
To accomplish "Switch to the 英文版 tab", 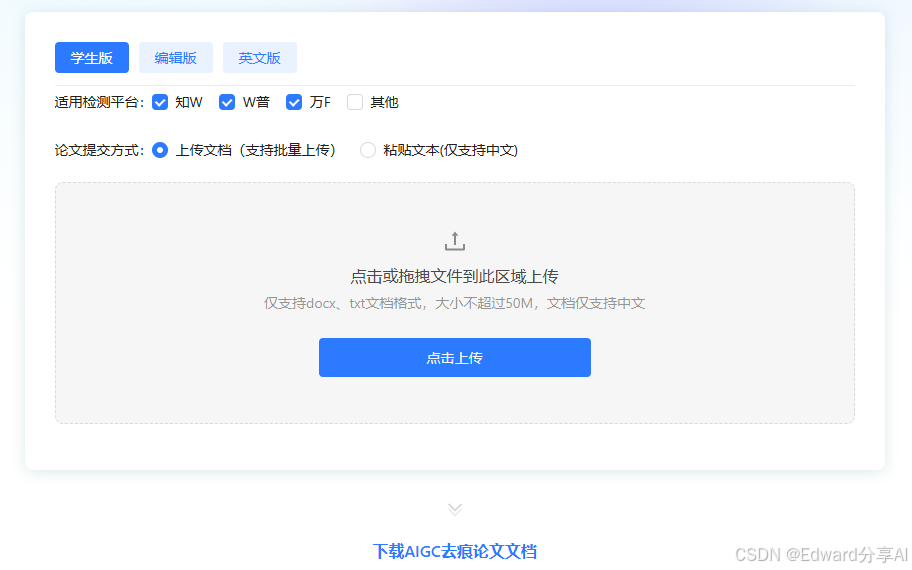I will point(259,58).
